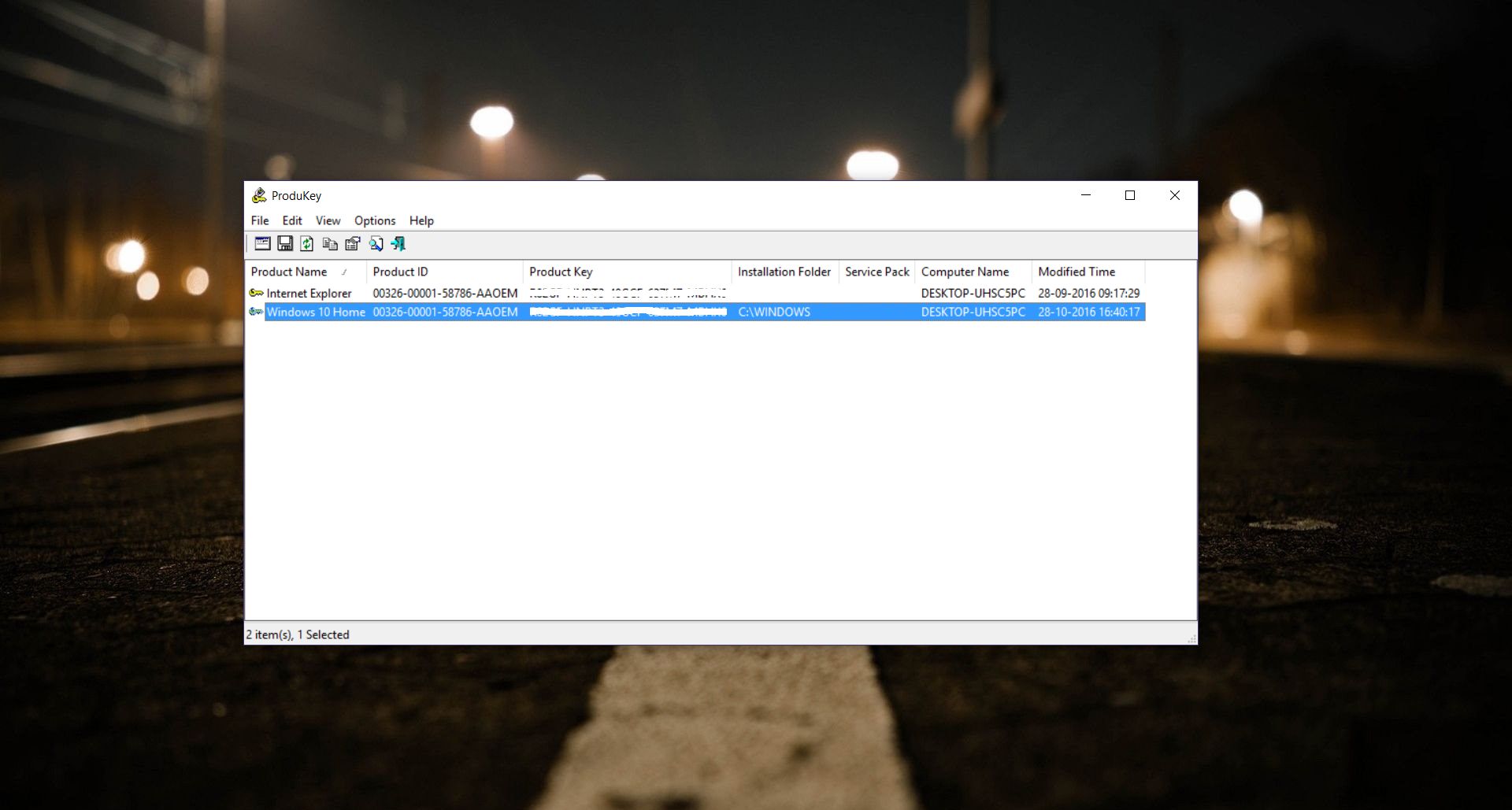Viewport: 1512px width, 810px height.
Task: Open the View menu
Action: click(x=328, y=220)
